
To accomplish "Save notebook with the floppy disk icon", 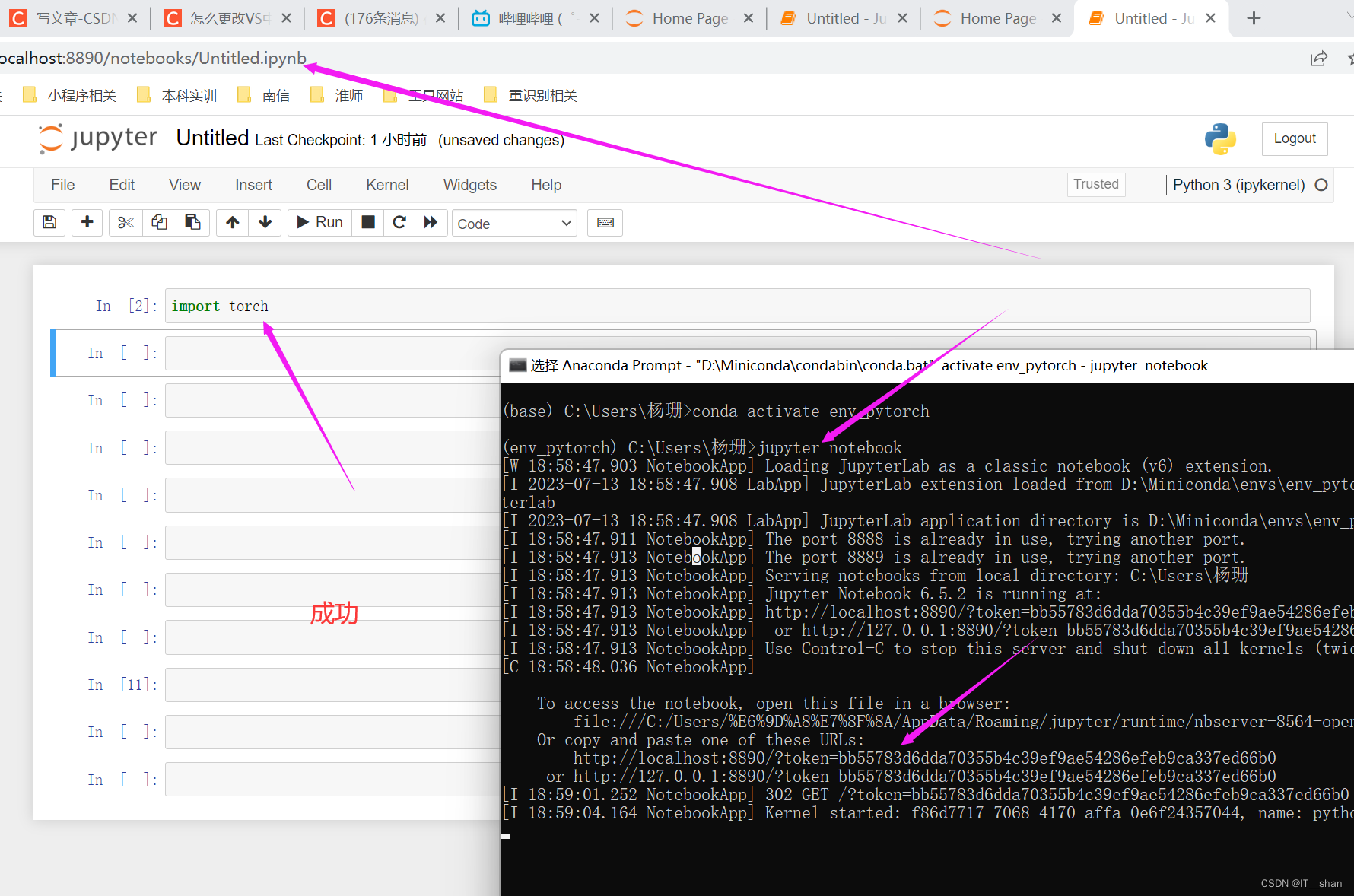I will (x=49, y=222).
